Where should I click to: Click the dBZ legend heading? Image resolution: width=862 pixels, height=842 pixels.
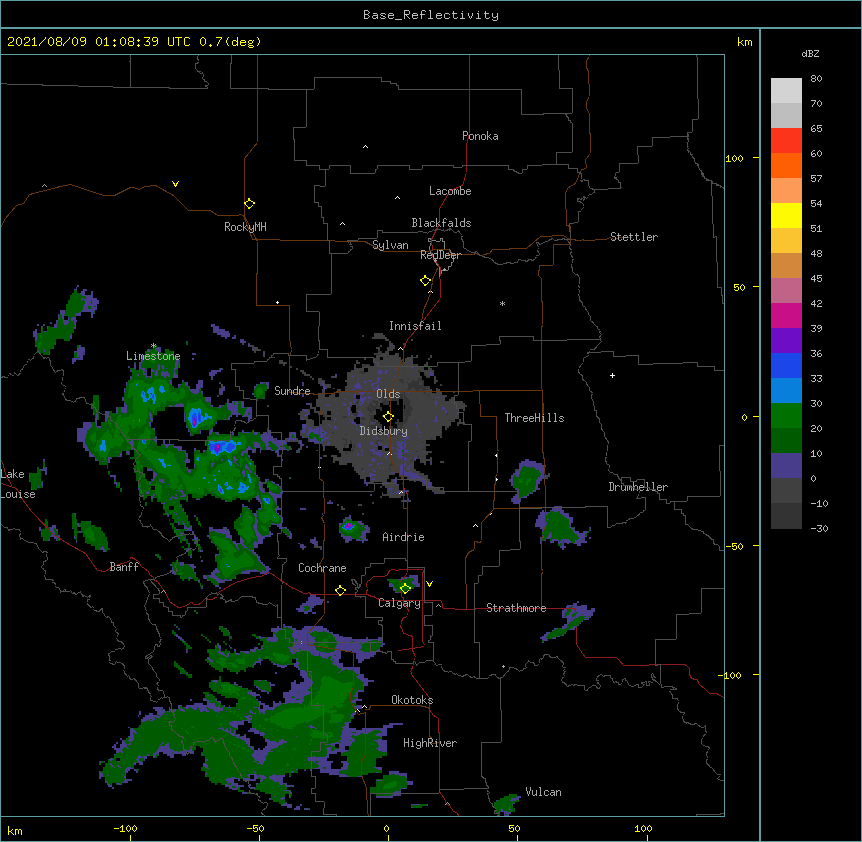click(x=810, y=53)
